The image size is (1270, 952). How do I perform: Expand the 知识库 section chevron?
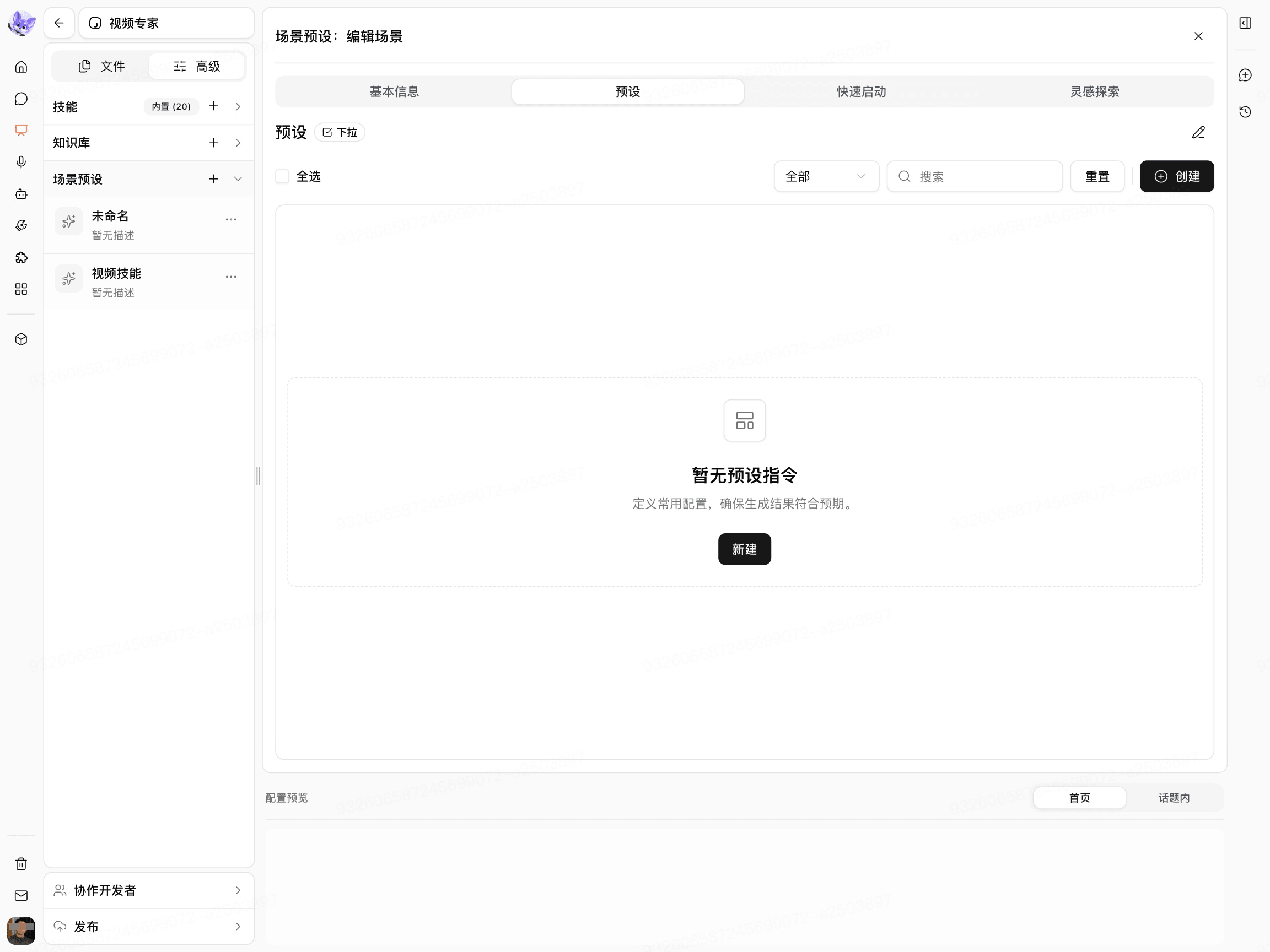(238, 143)
